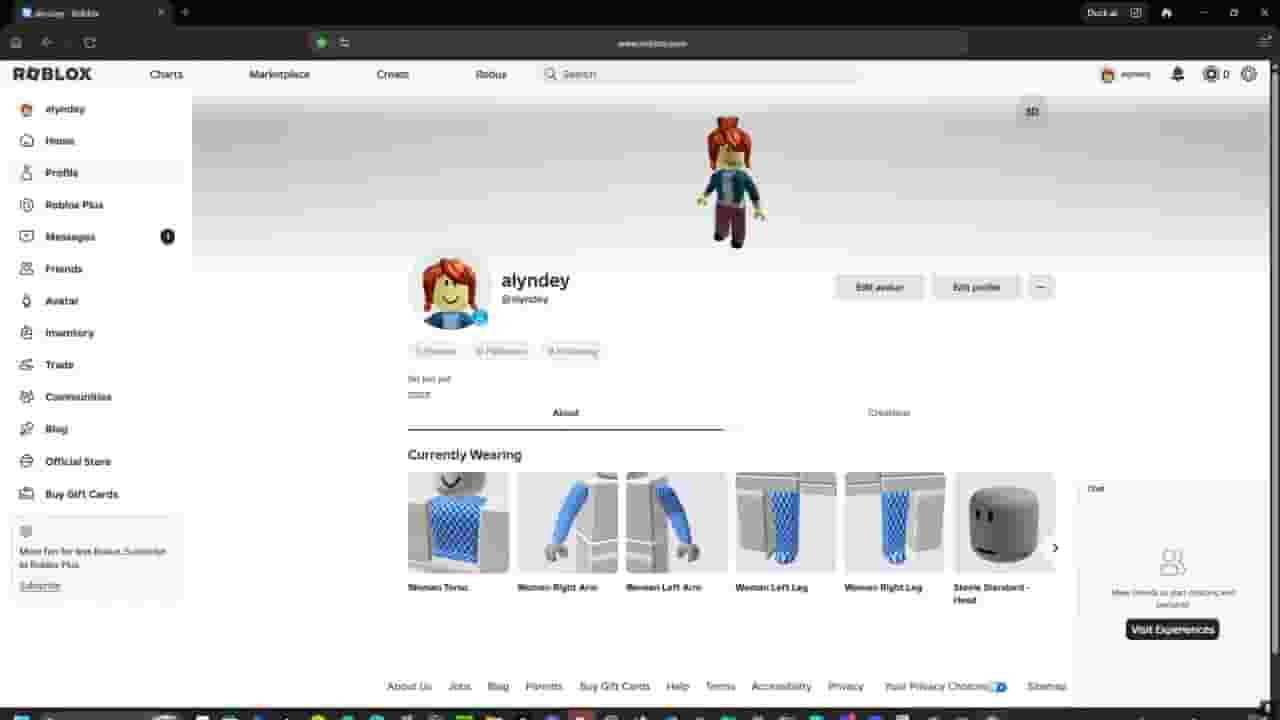This screenshot has width=1280, height=720.
Task: Click the Messages icon in the sidebar
Action: [27, 237]
